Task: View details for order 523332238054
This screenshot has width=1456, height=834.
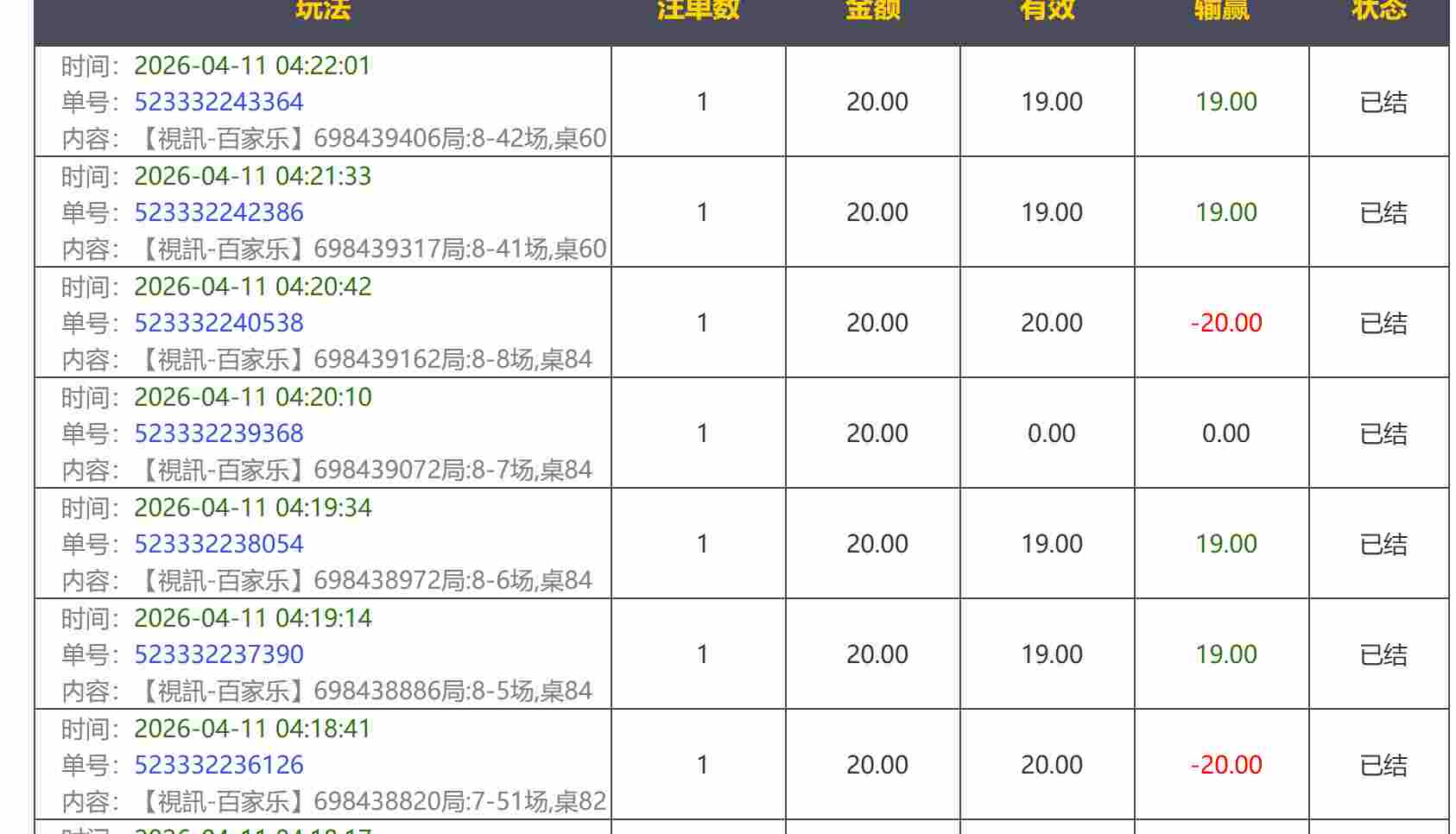Action: pyautogui.click(x=218, y=544)
